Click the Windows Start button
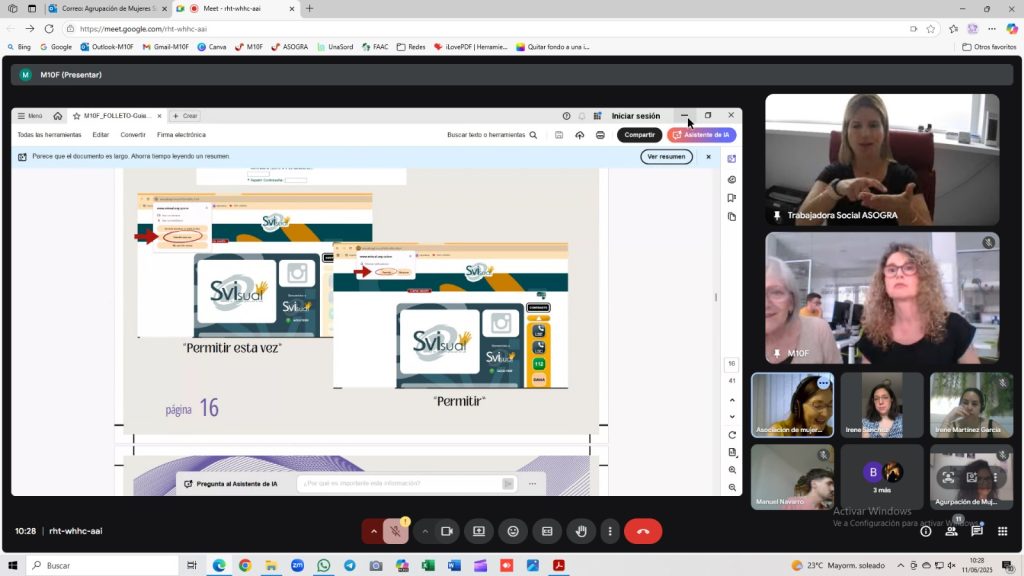Viewport: 1024px width, 576px height. click(12, 566)
